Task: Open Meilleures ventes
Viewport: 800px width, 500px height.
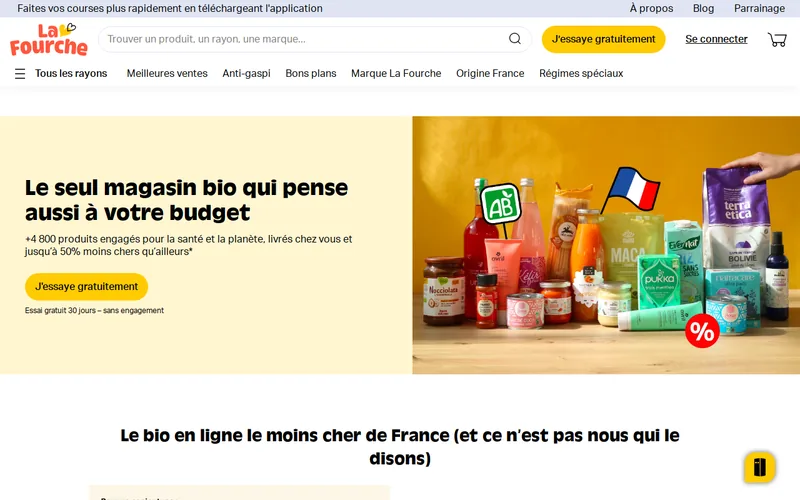Action: click(x=167, y=73)
